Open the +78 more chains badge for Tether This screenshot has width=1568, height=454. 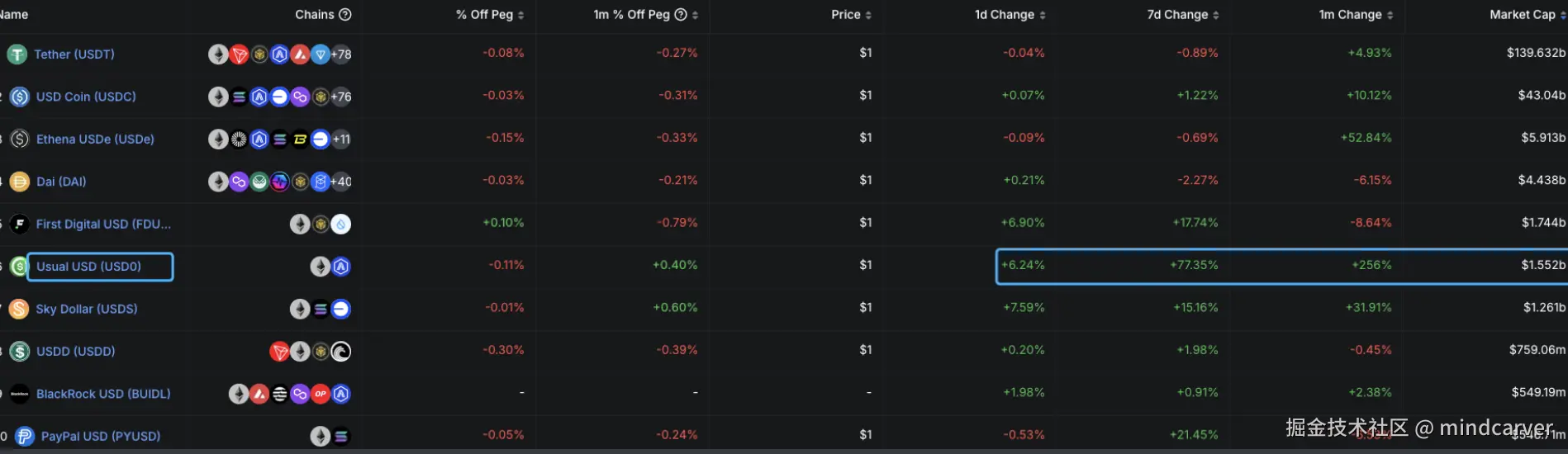[341, 54]
